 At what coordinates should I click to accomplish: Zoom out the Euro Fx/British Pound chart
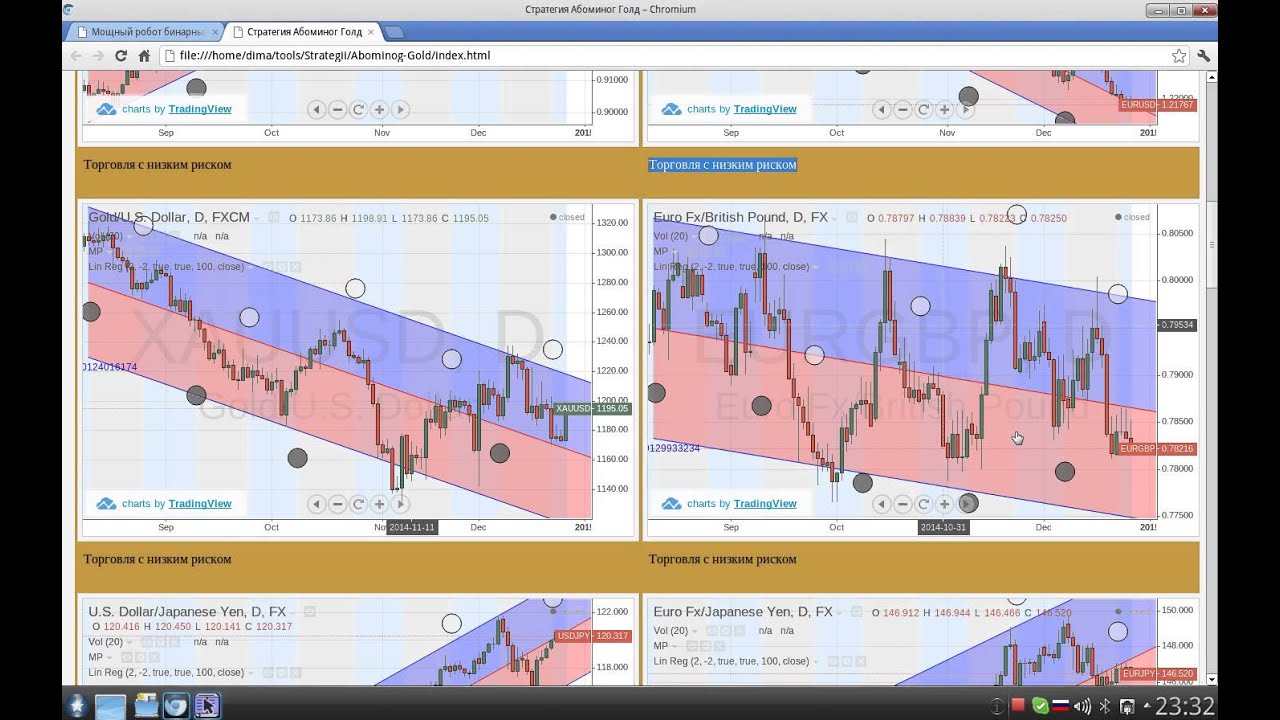(902, 504)
